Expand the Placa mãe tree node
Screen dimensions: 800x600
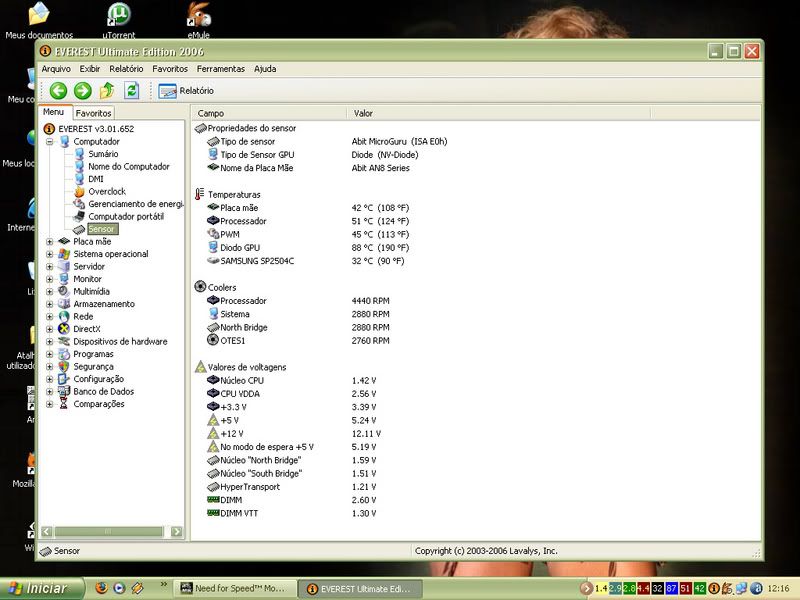(49, 241)
